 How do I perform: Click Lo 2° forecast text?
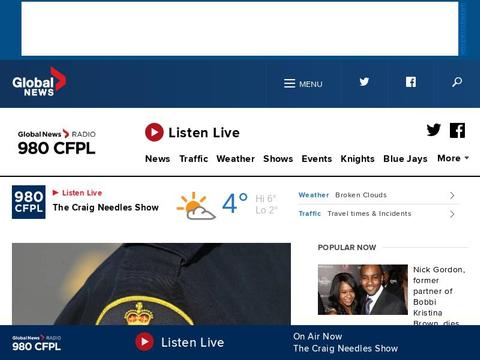click(x=267, y=210)
